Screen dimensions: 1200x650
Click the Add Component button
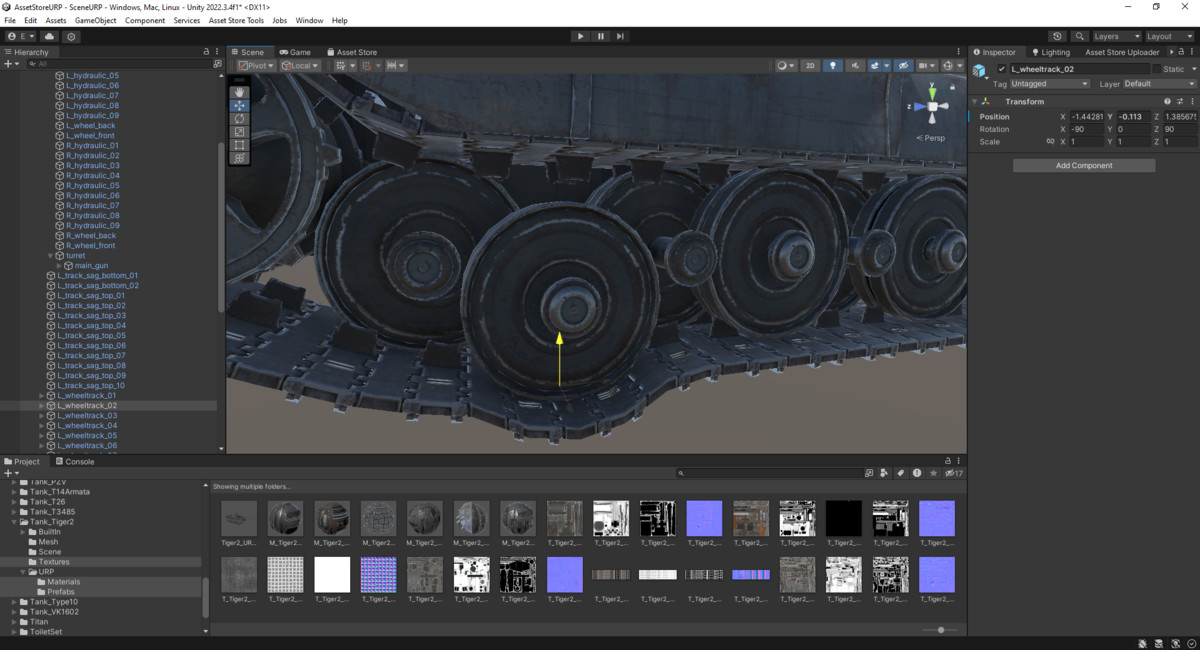[1083, 164]
